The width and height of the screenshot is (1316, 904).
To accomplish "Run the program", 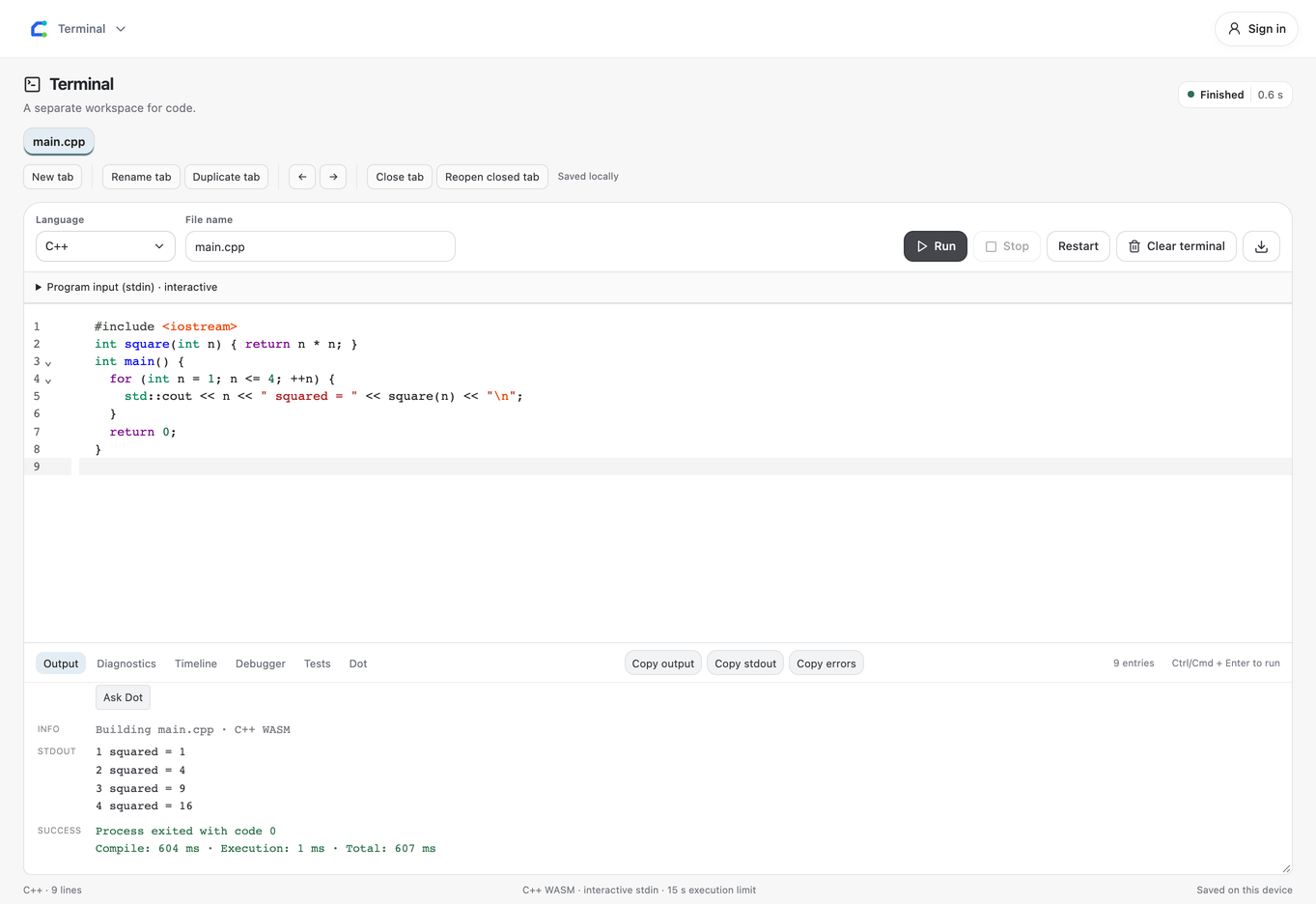I will 936,246.
